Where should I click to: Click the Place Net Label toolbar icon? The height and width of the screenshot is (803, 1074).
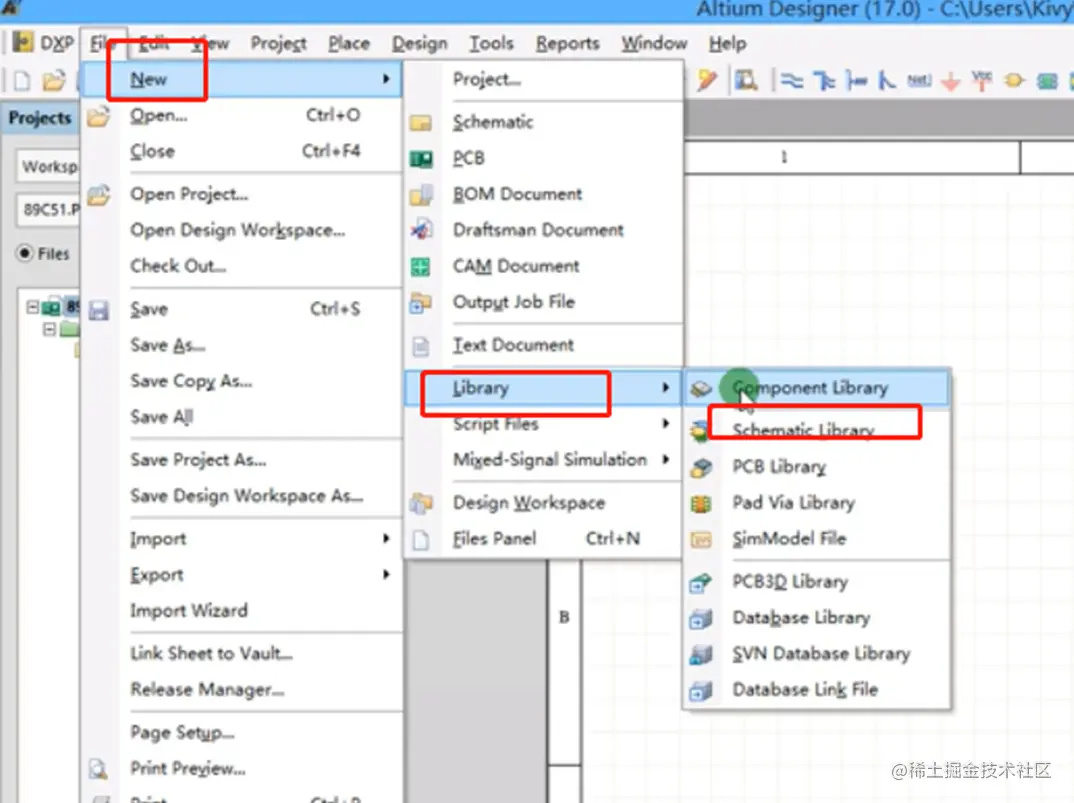(x=919, y=81)
